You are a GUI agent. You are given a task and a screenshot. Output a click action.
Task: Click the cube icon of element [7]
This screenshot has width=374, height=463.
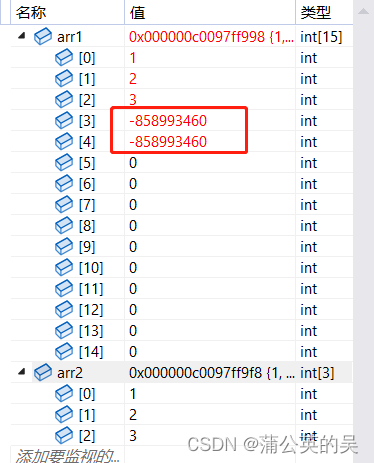(x=64, y=204)
